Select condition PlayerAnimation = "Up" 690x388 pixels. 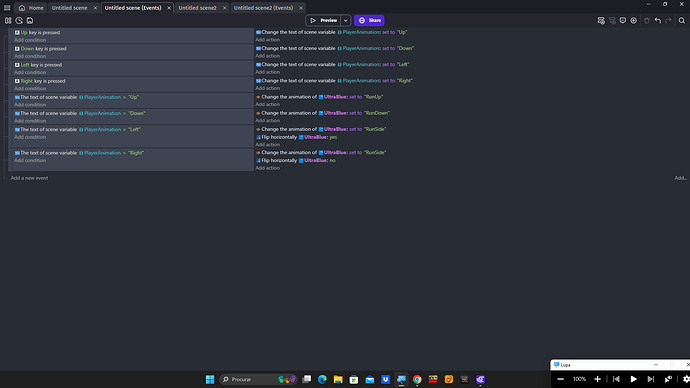click(x=77, y=97)
